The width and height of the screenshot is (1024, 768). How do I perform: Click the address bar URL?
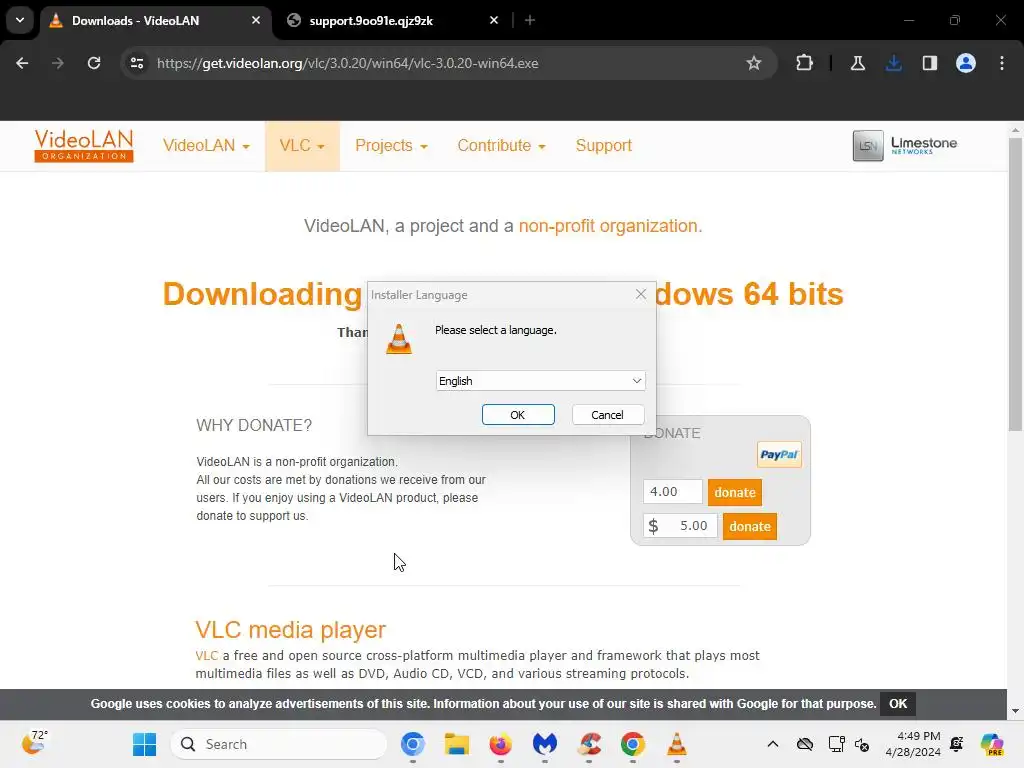click(x=347, y=63)
